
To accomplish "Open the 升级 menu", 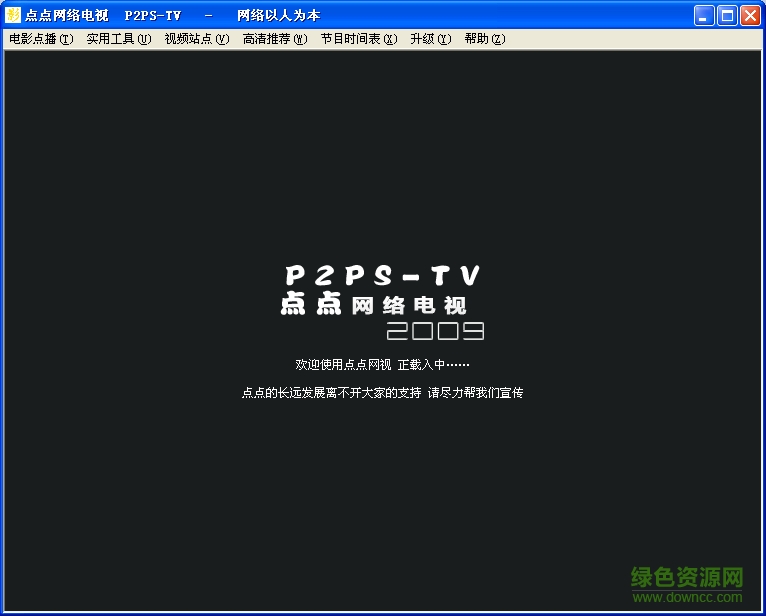I will pyautogui.click(x=431, y=39).
